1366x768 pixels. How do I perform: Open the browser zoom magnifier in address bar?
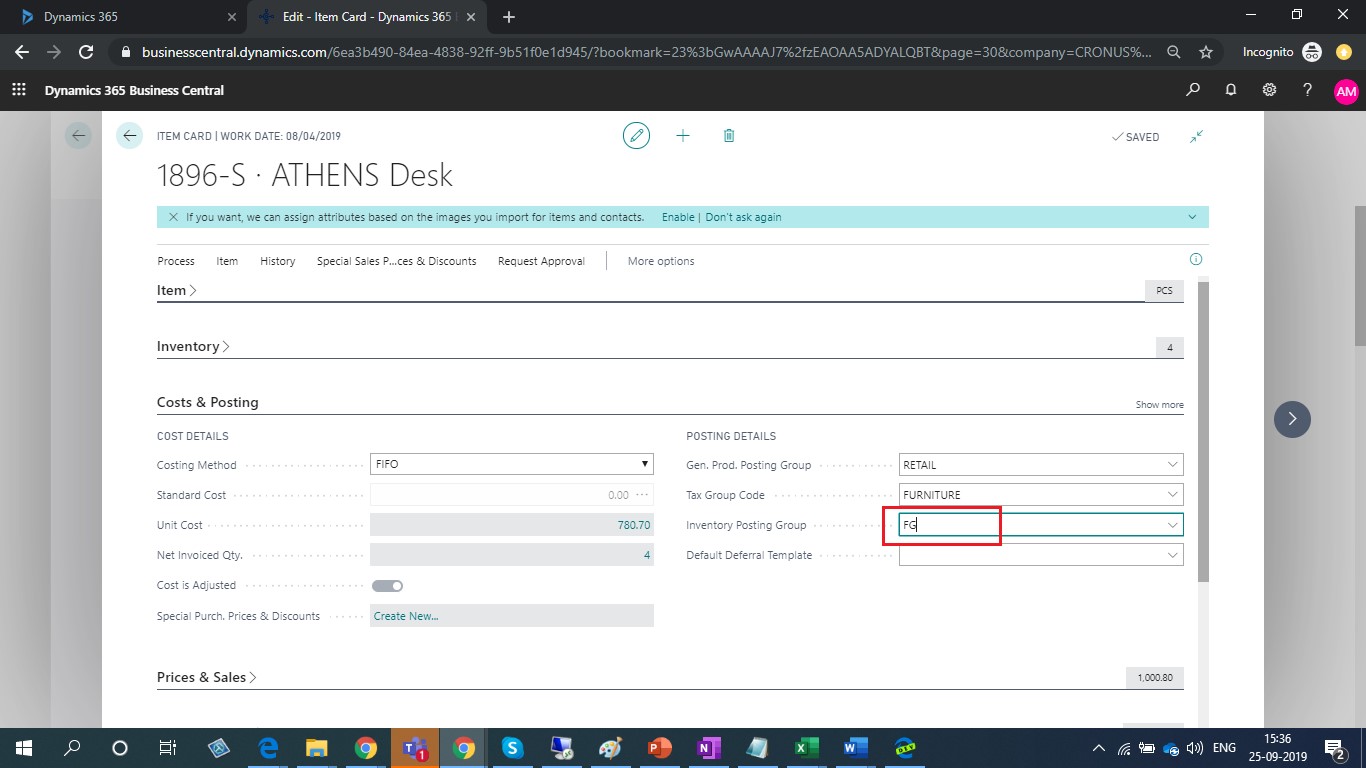point(1175,52)
